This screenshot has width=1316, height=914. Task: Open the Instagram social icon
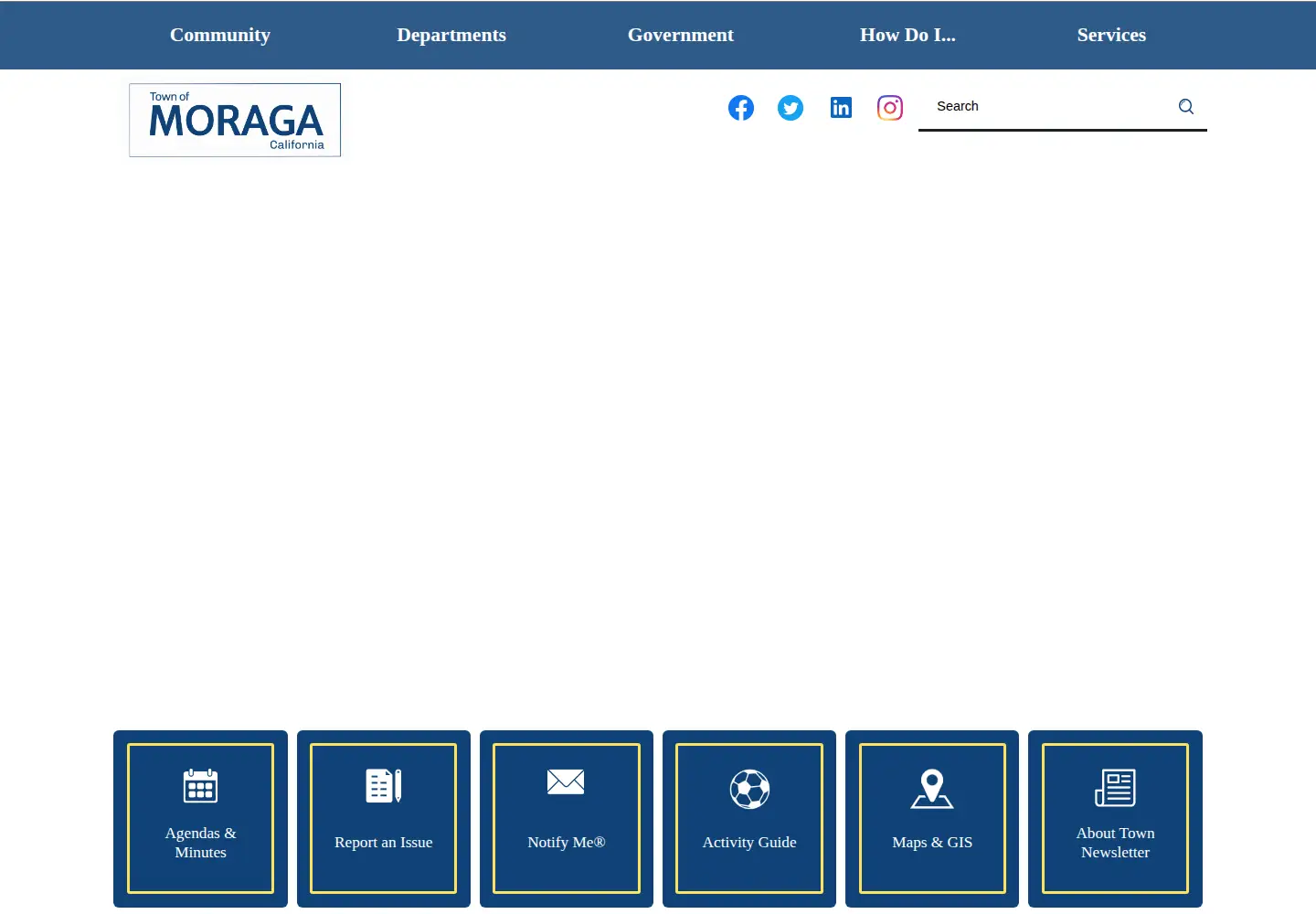(890, 108)
